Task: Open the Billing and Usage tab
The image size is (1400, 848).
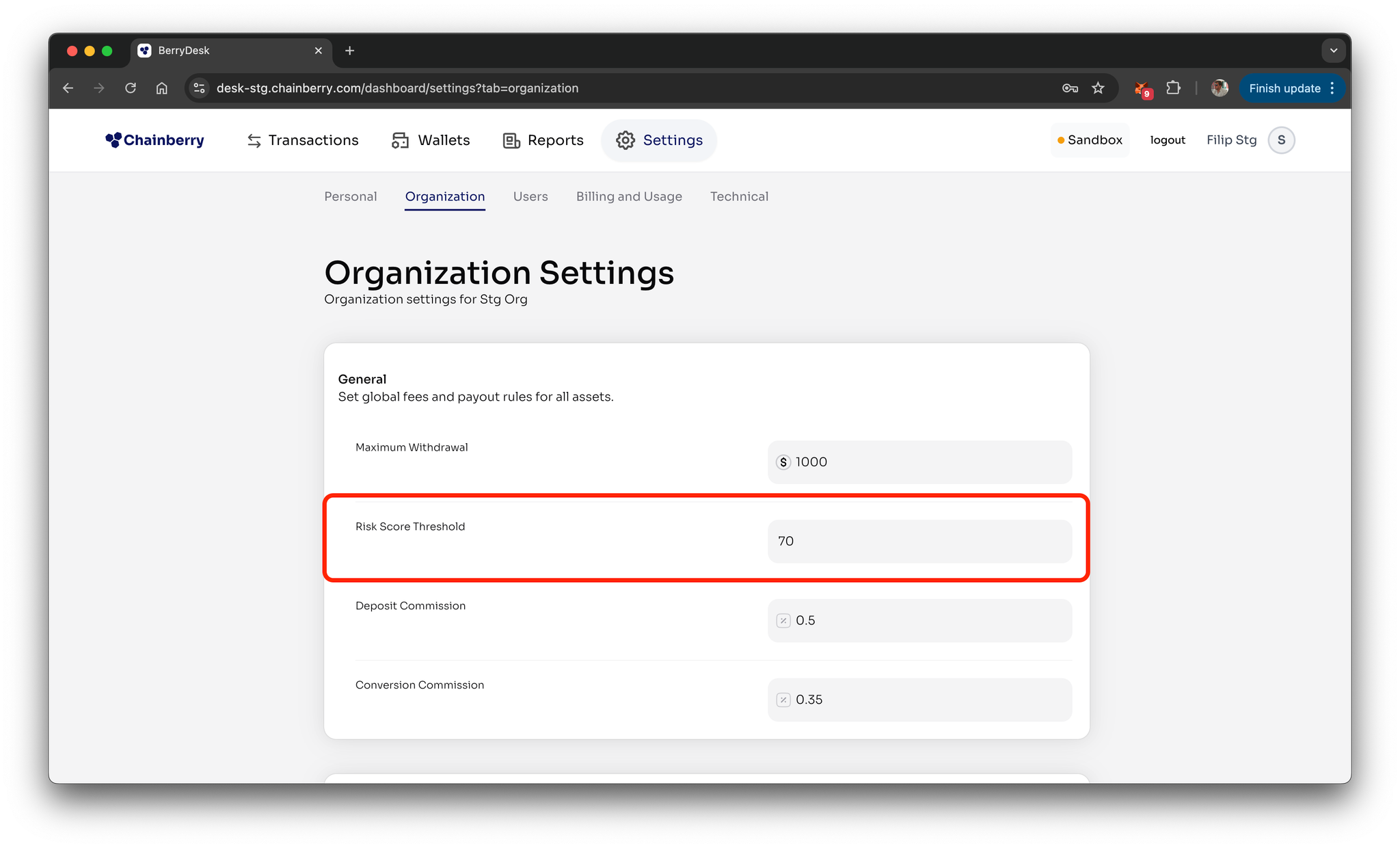Action: (629, 196)
